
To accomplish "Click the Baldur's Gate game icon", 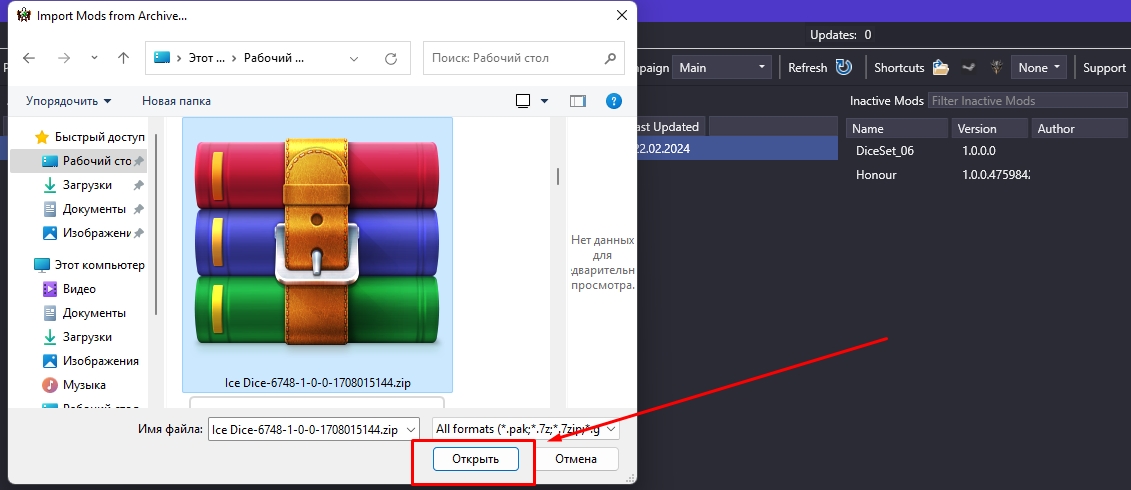I will (x=997, y=67).
